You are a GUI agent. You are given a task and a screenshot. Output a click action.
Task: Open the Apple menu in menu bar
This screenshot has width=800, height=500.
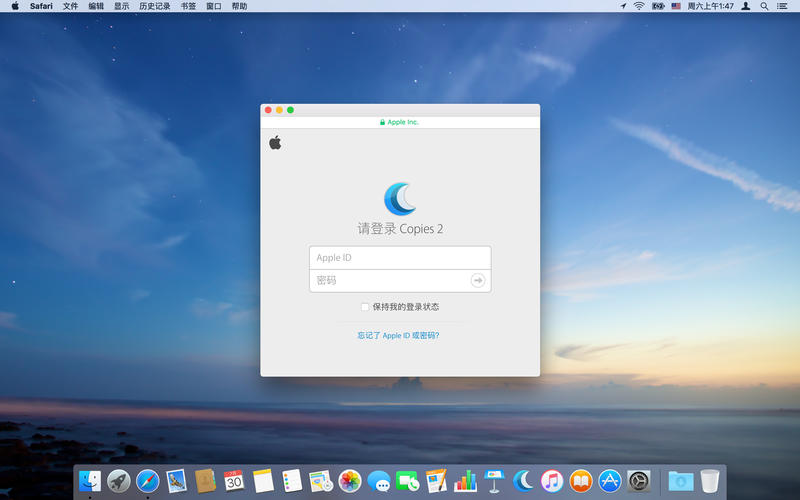click(x=15, y=6)
